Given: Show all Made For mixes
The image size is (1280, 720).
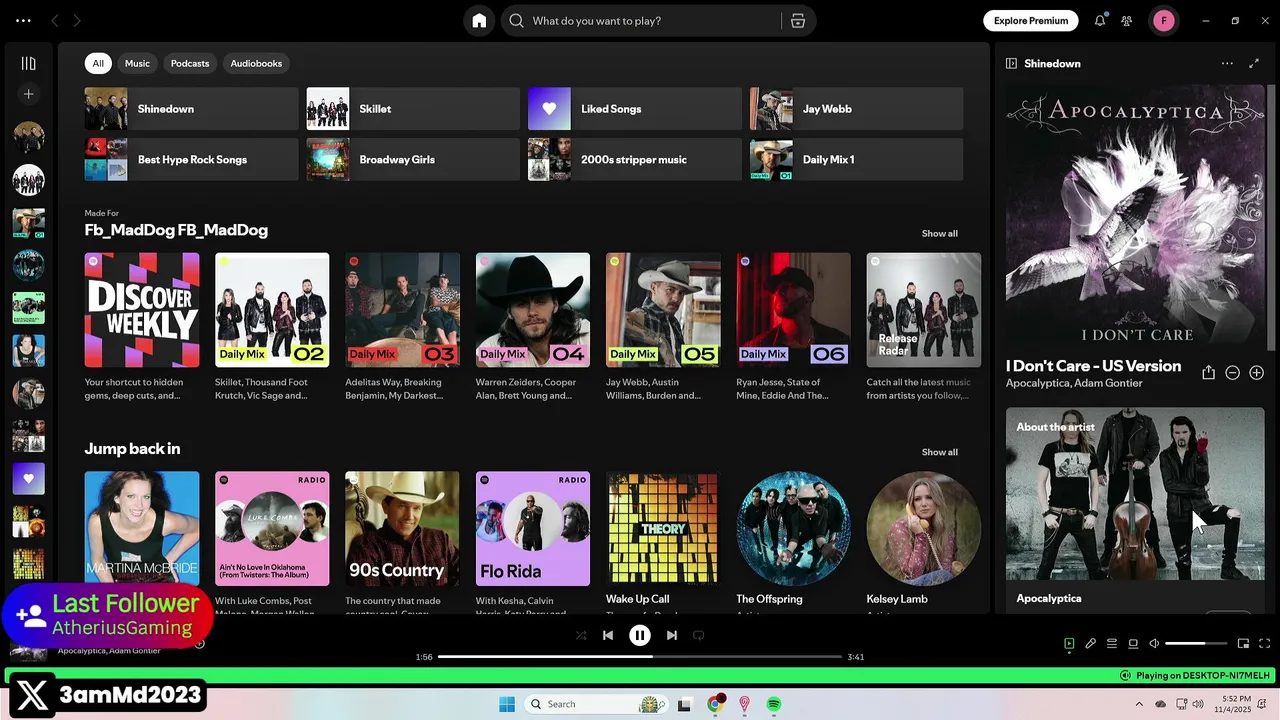Looking at the screenshot, I should click(939, 233).
